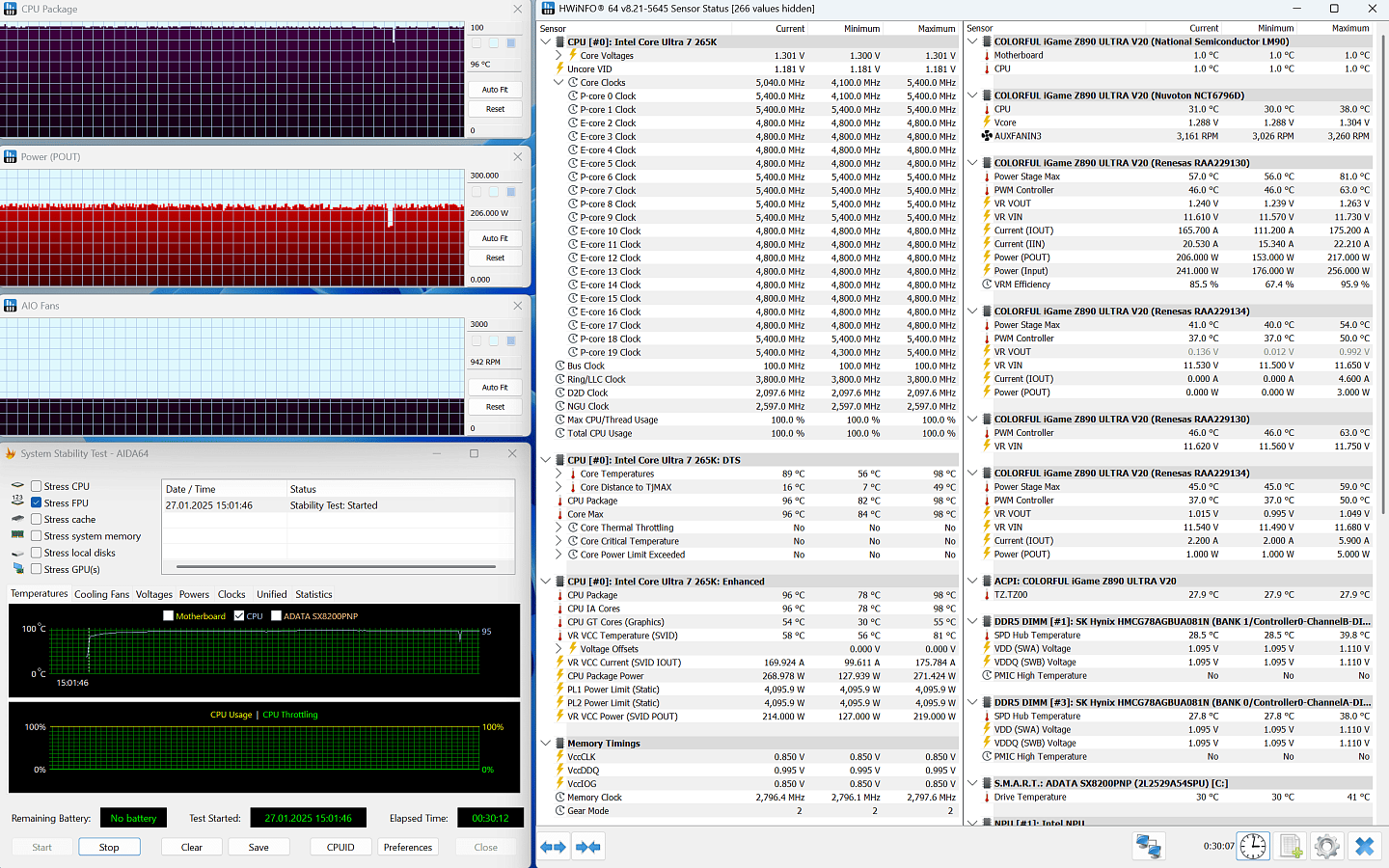
Task: Click the dark blue swatch in CPU Package graph
Action: 511,43
